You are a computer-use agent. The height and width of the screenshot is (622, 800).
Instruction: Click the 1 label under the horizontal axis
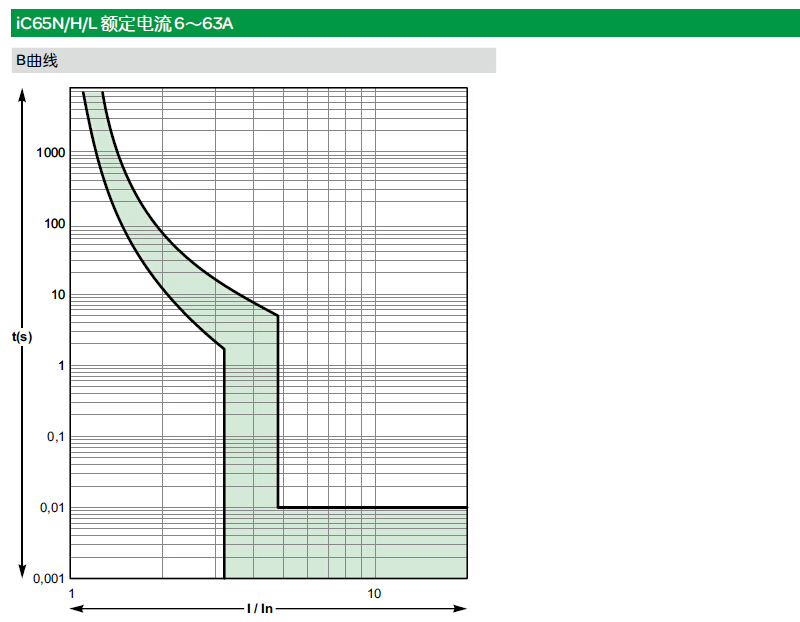click(x=71, y=593)
